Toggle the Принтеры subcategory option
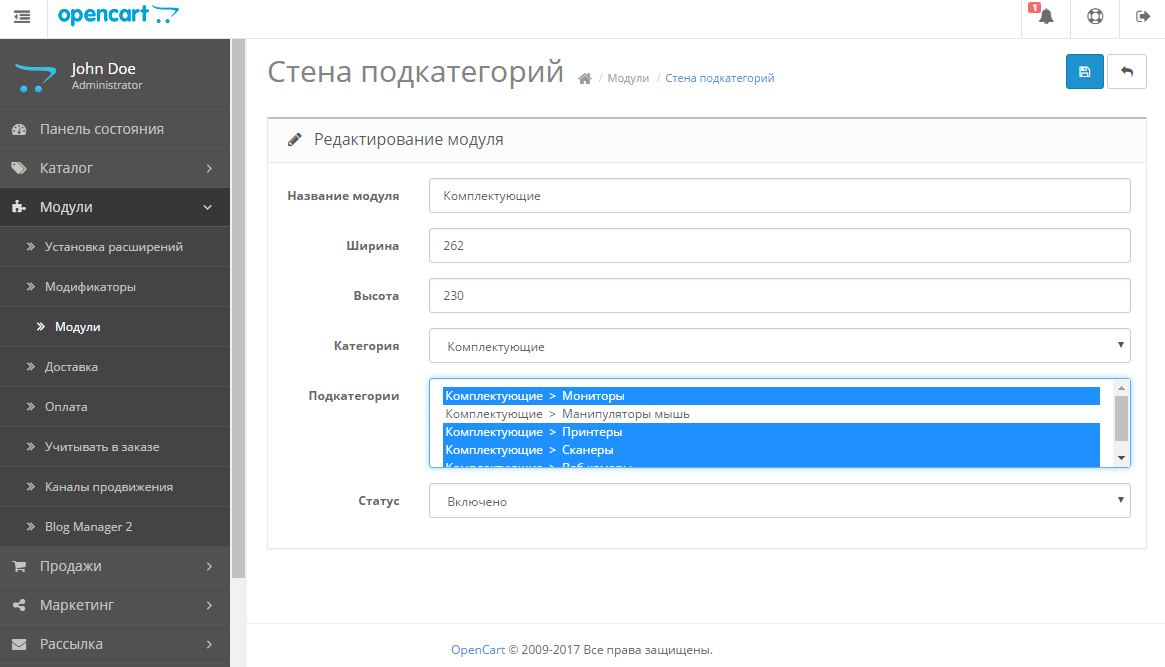Viewport: 1165px width, 667px height. click(x=533, y=432)
